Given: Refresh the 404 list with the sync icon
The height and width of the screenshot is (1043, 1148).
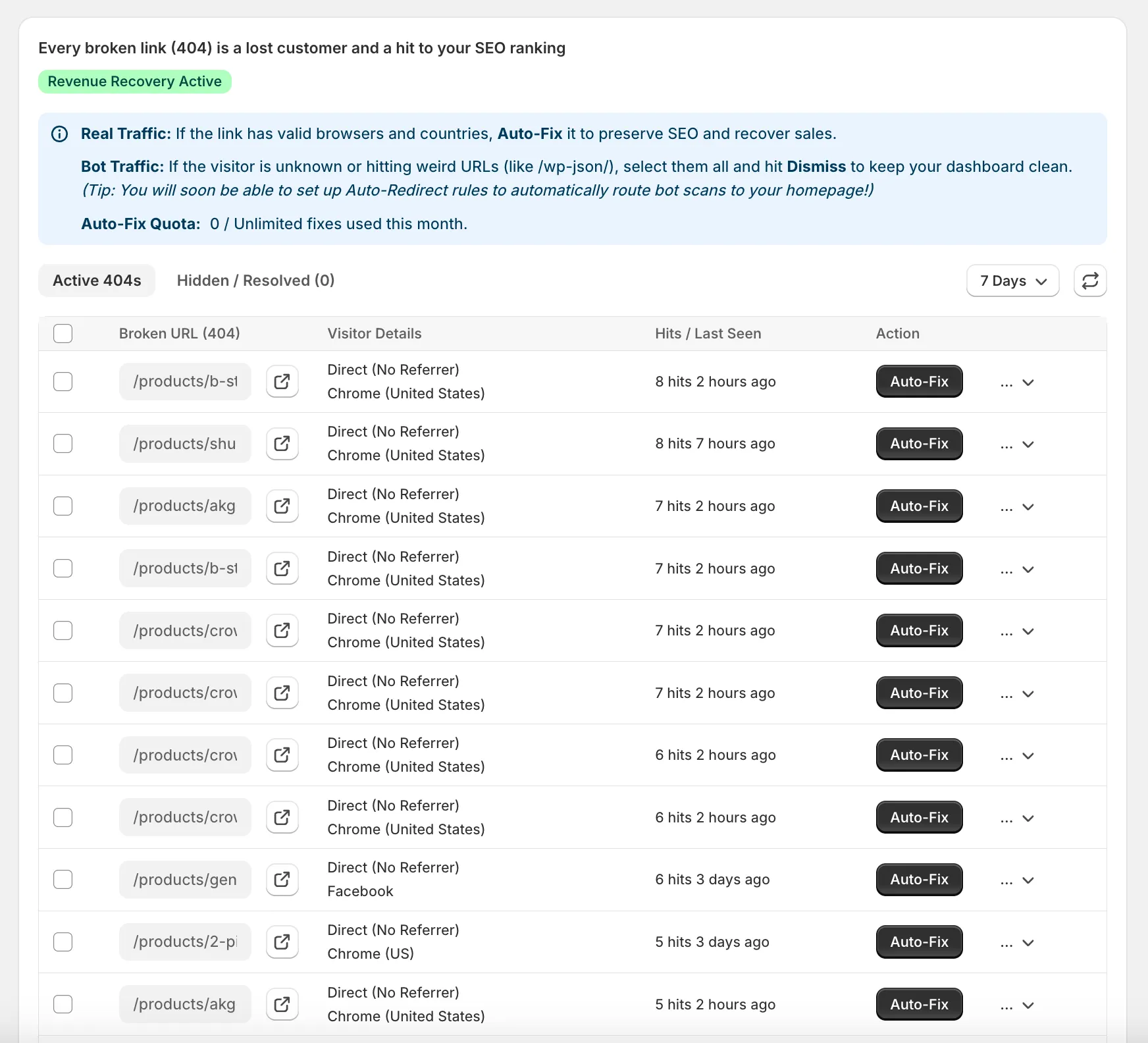Looking at the screenshot, I should point(1090,281).
